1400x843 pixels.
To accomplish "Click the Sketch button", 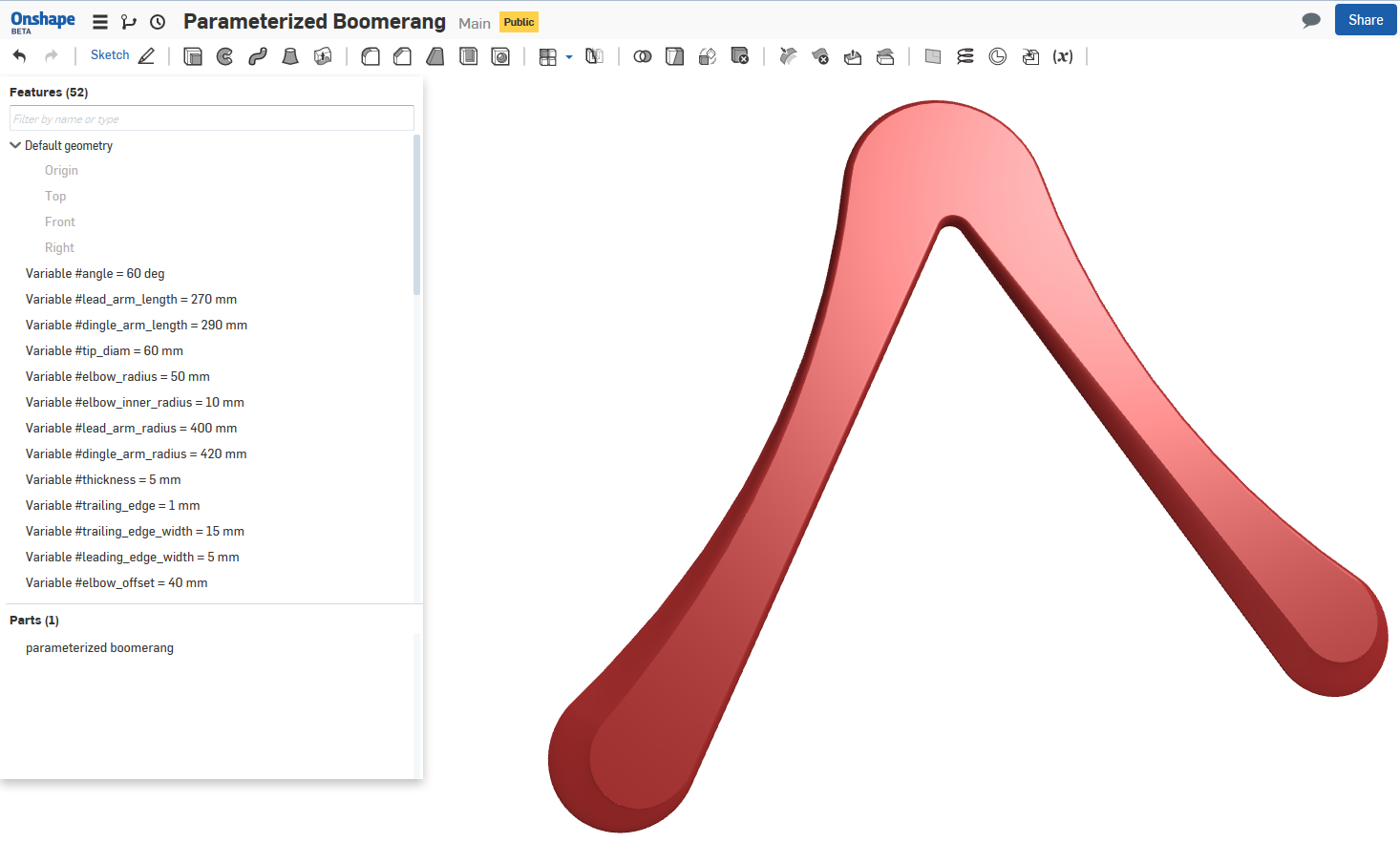I will tap(110, 55).
